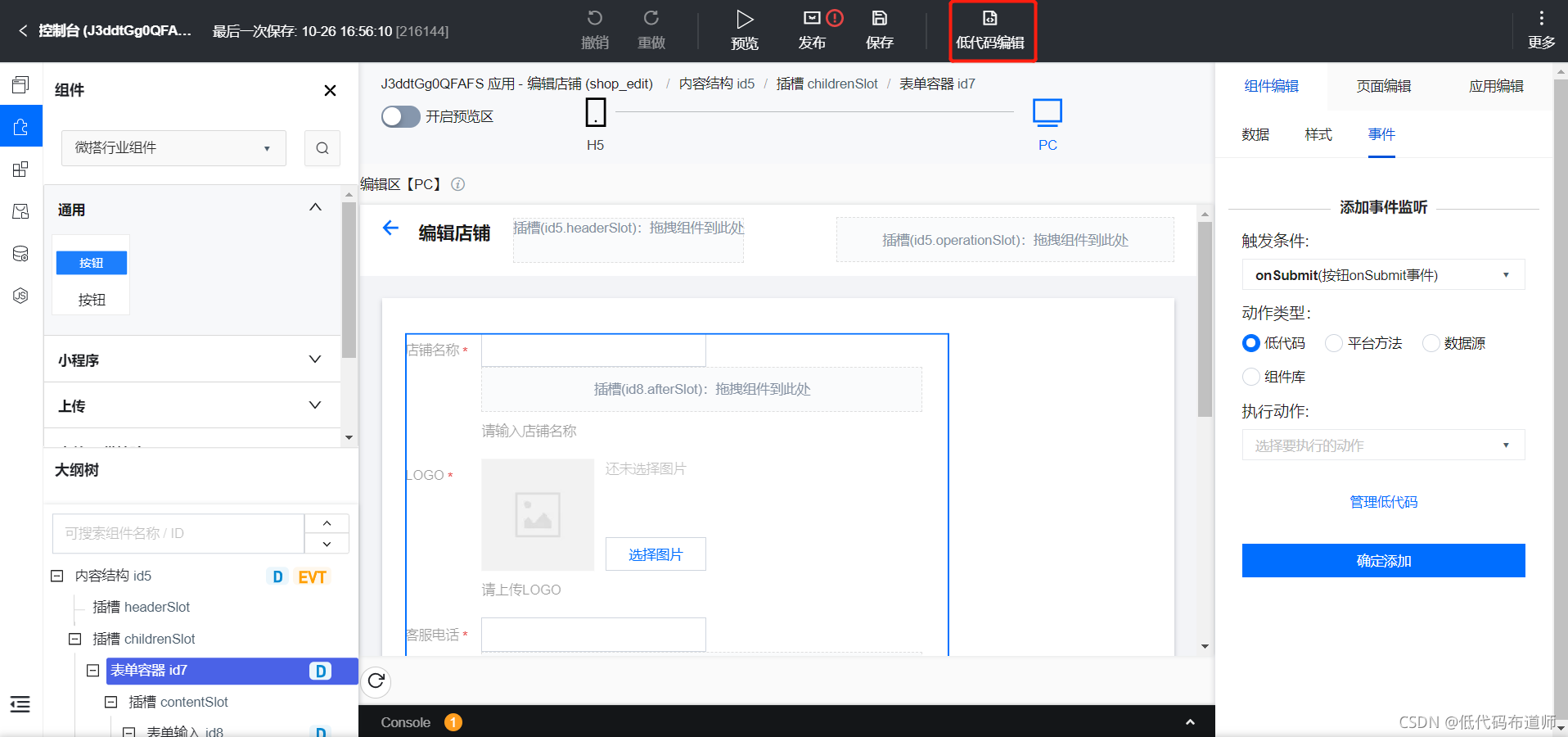Screen dimensions: 1568x737
Task: Click the EVT badge on 内容结构 id5
Action: tap(312, 577)
